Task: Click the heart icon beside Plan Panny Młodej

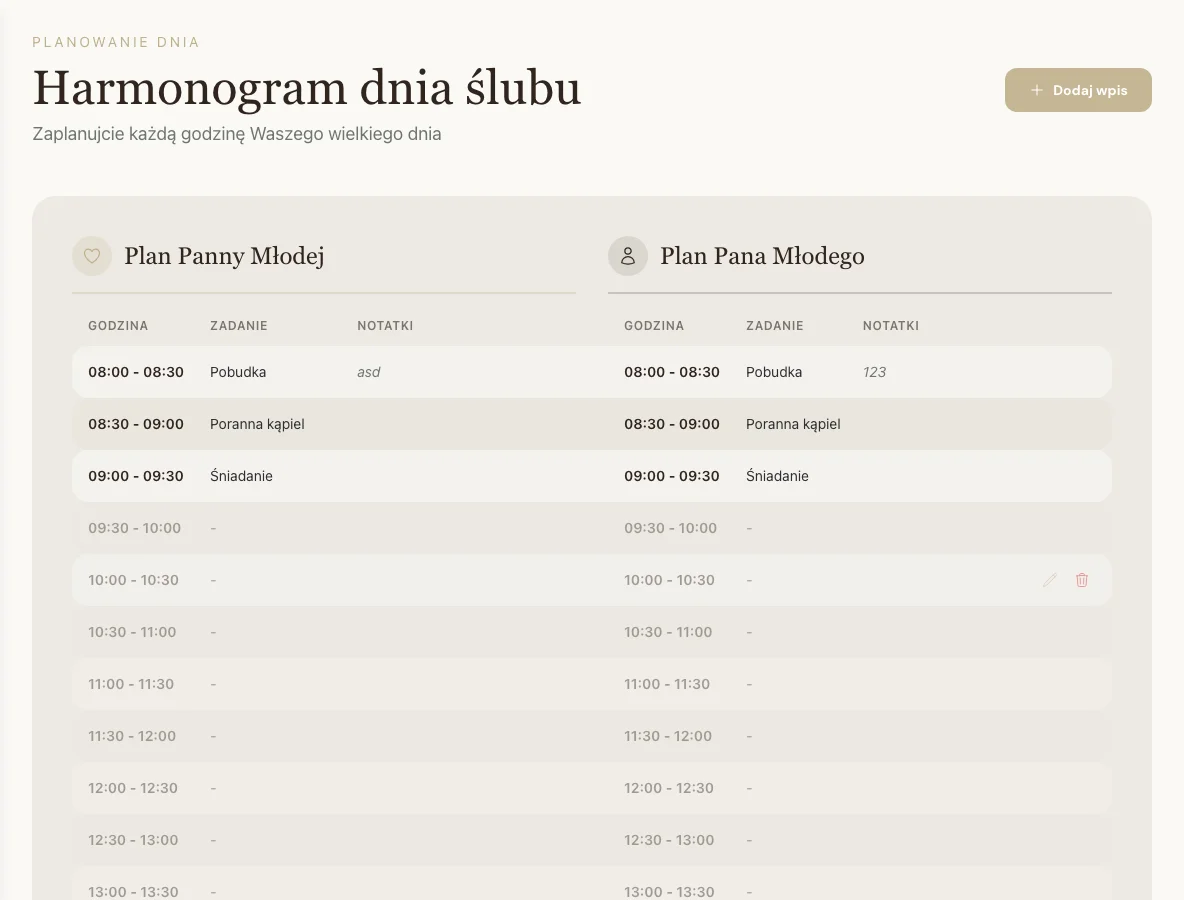Action: coord(92,256)
